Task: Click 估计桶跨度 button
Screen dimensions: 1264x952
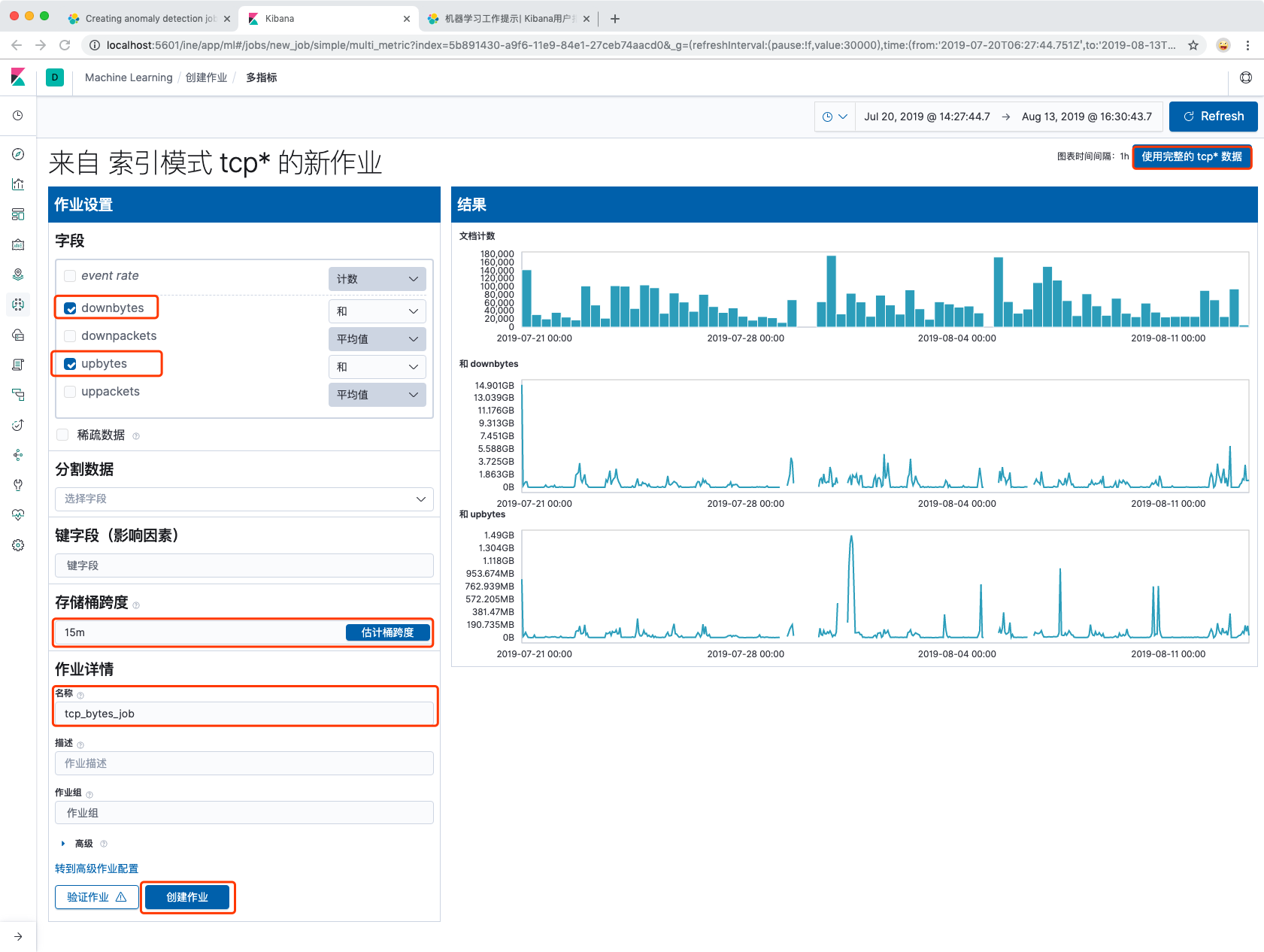Action: (x=387, y=632)
